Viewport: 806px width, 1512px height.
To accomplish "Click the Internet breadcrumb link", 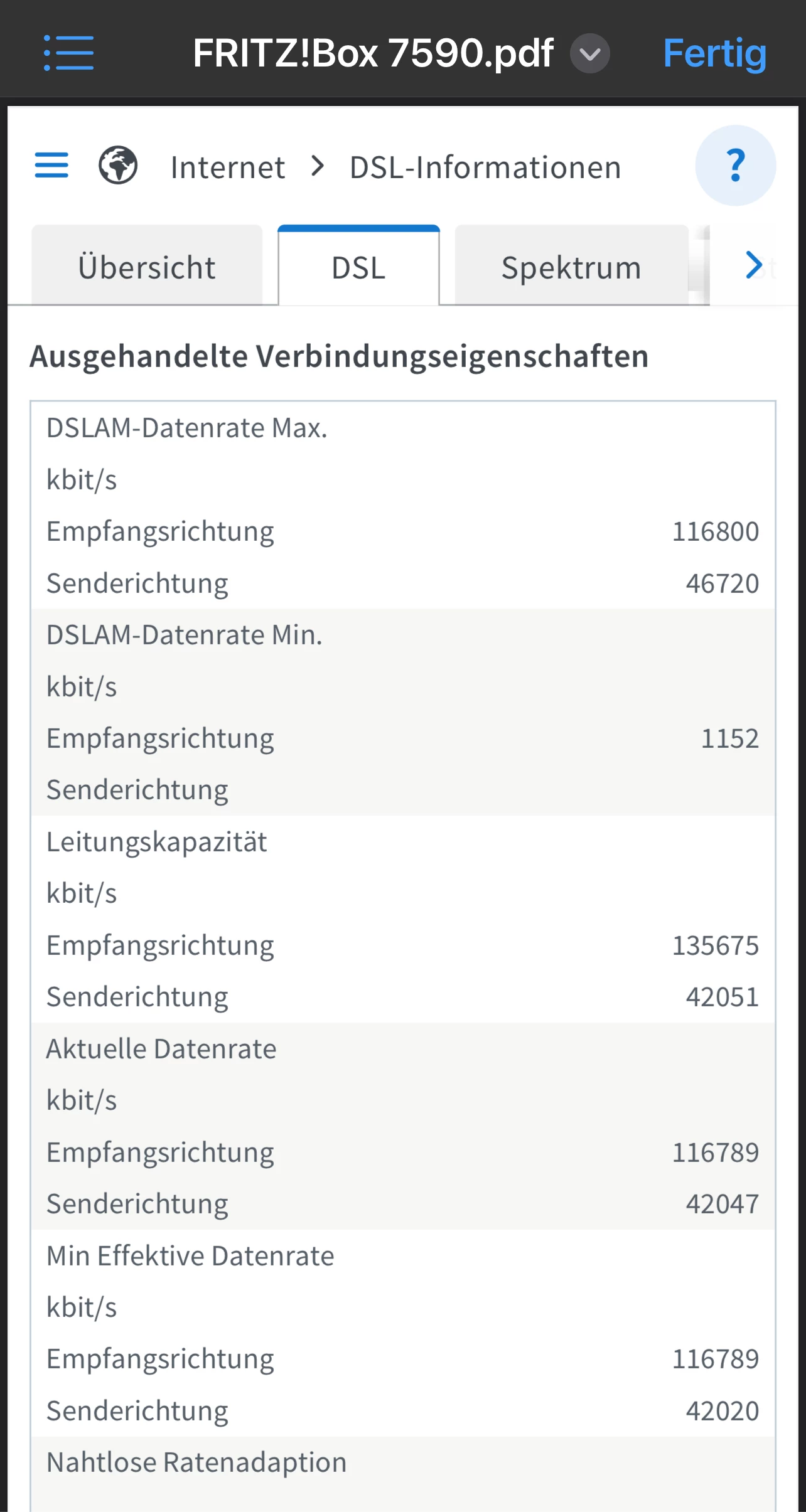I will tap(228, 168).
